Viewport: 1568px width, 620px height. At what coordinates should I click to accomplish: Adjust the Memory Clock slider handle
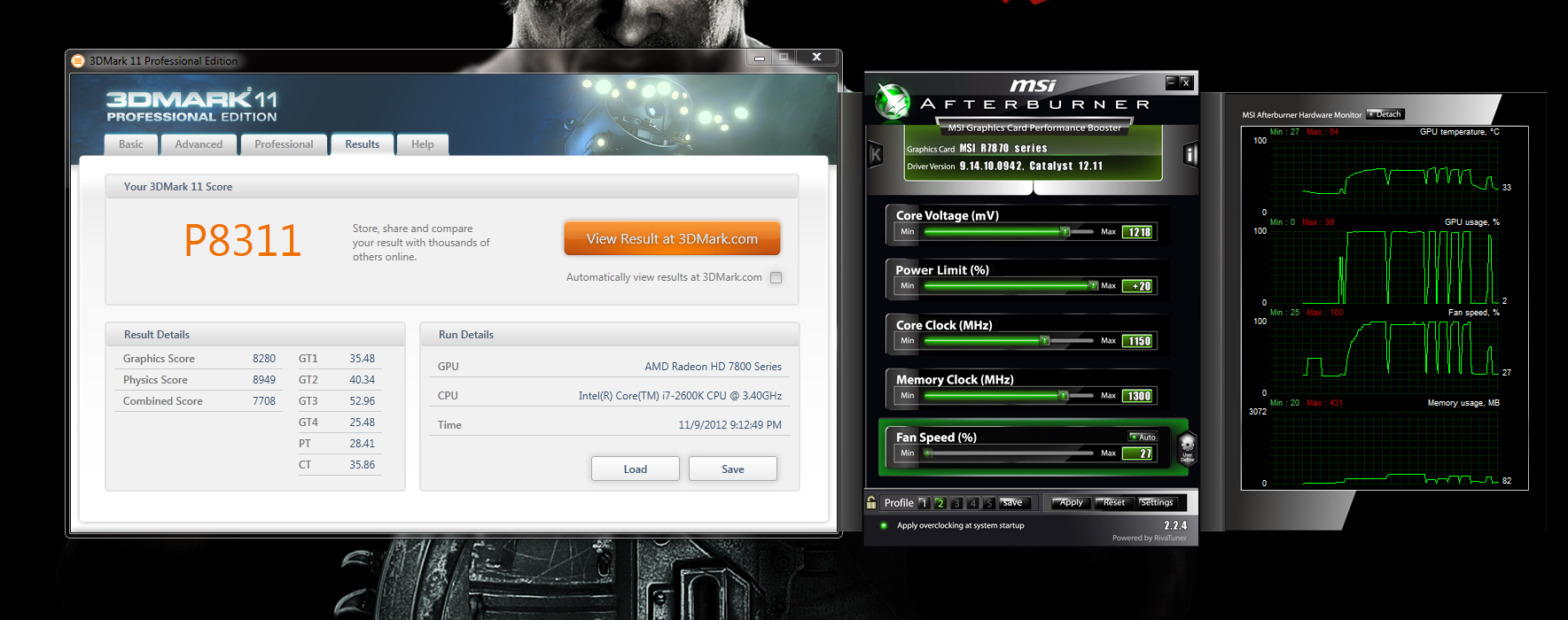1064,395
